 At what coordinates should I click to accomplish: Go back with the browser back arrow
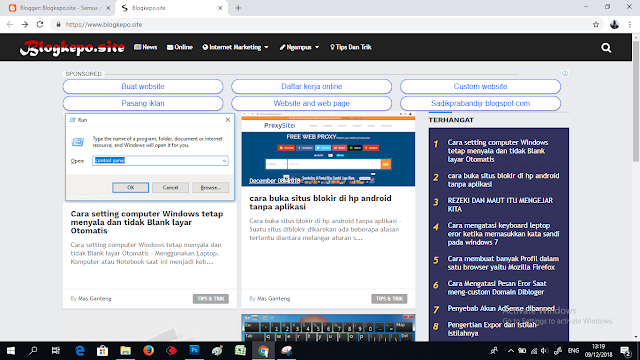point(10,24)
